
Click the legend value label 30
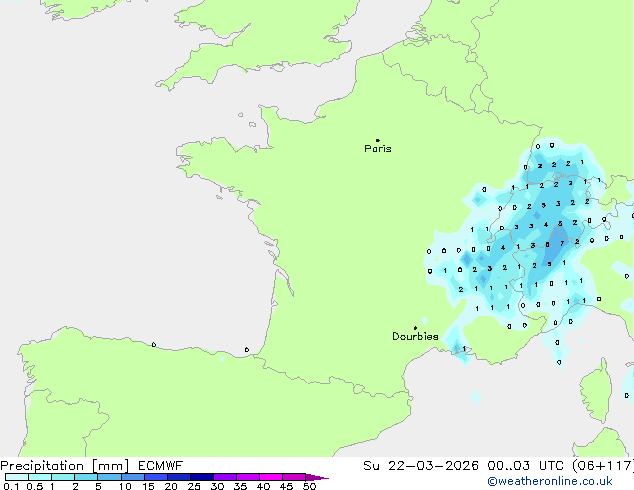217,486
